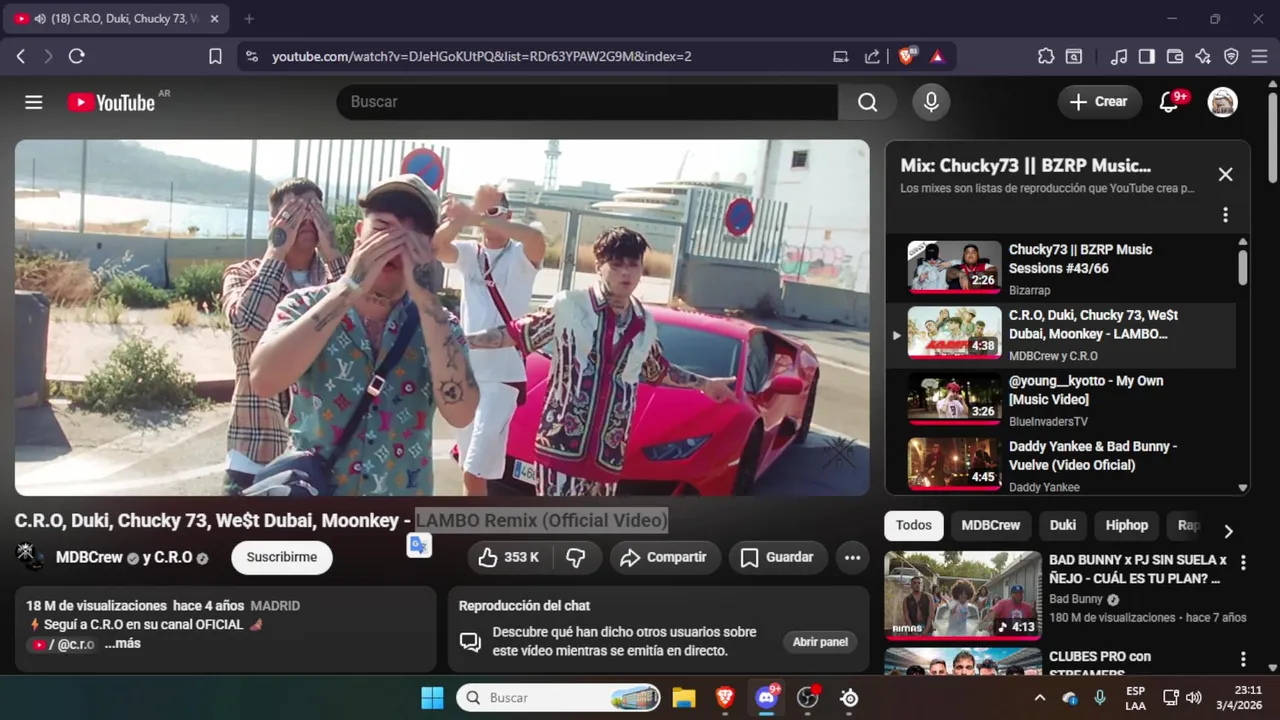Viewport: 1280px width, 720px height.
Task: Open a new browser tab
Action: (x=249, y=19)
